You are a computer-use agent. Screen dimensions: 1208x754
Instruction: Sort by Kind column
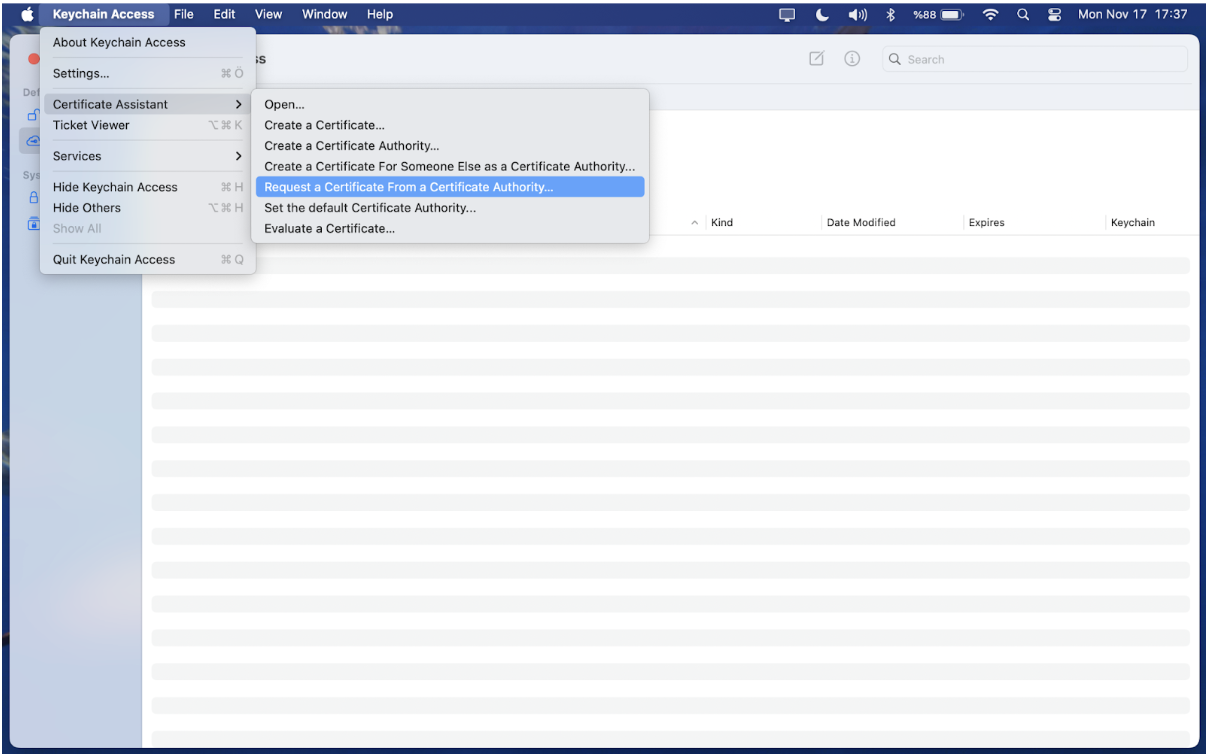(722, 223)
